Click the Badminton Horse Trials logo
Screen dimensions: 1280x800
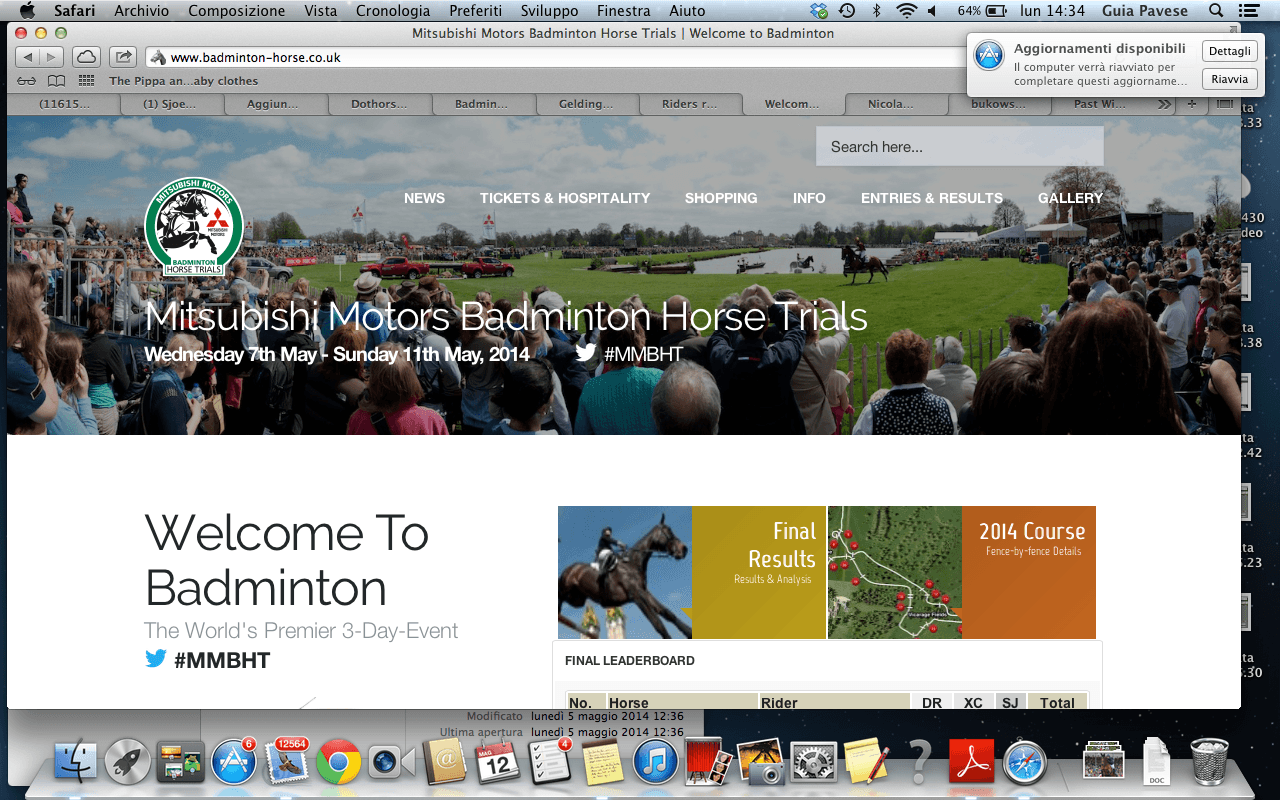194,228
